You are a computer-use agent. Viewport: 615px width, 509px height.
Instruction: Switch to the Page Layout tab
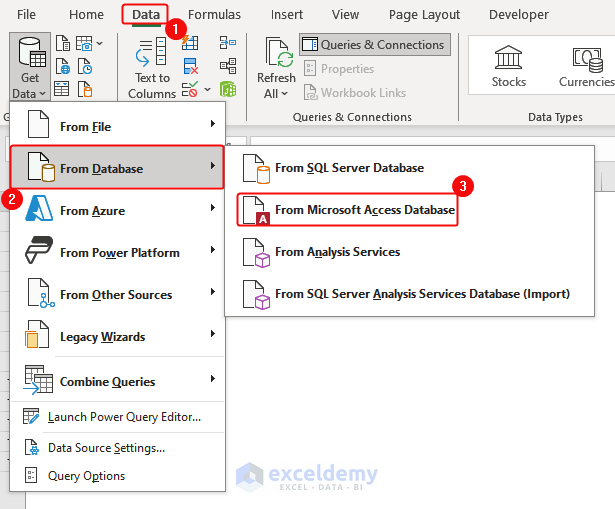[424, 15]
